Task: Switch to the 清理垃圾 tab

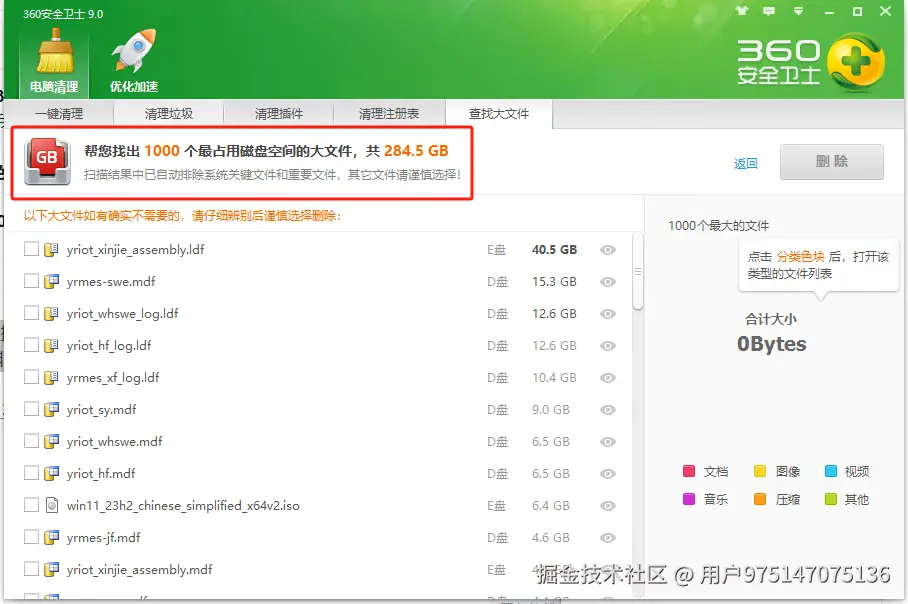Action: pyautogui.click(x=169, y=114)
